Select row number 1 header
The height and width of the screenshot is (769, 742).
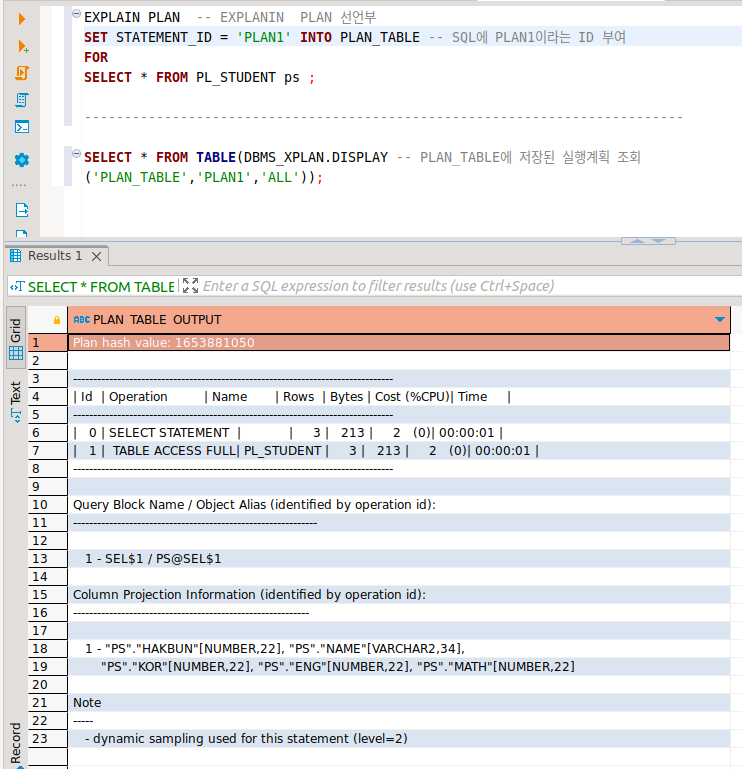pyautogui.click(x=48, y=342)
